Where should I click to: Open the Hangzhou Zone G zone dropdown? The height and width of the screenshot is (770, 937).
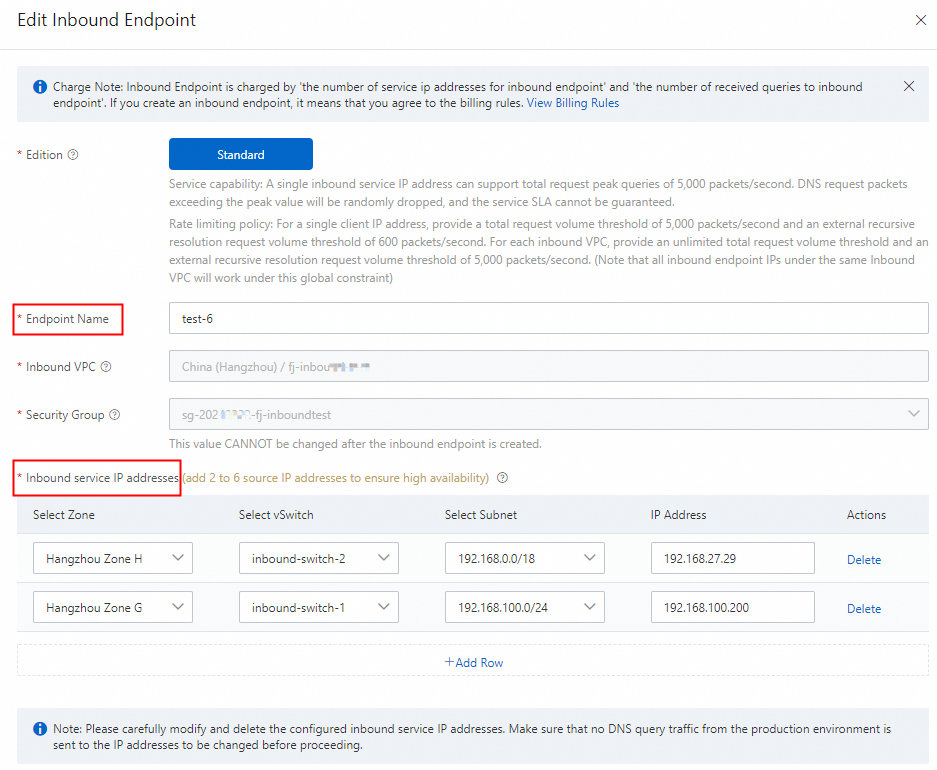click(113, 607)
